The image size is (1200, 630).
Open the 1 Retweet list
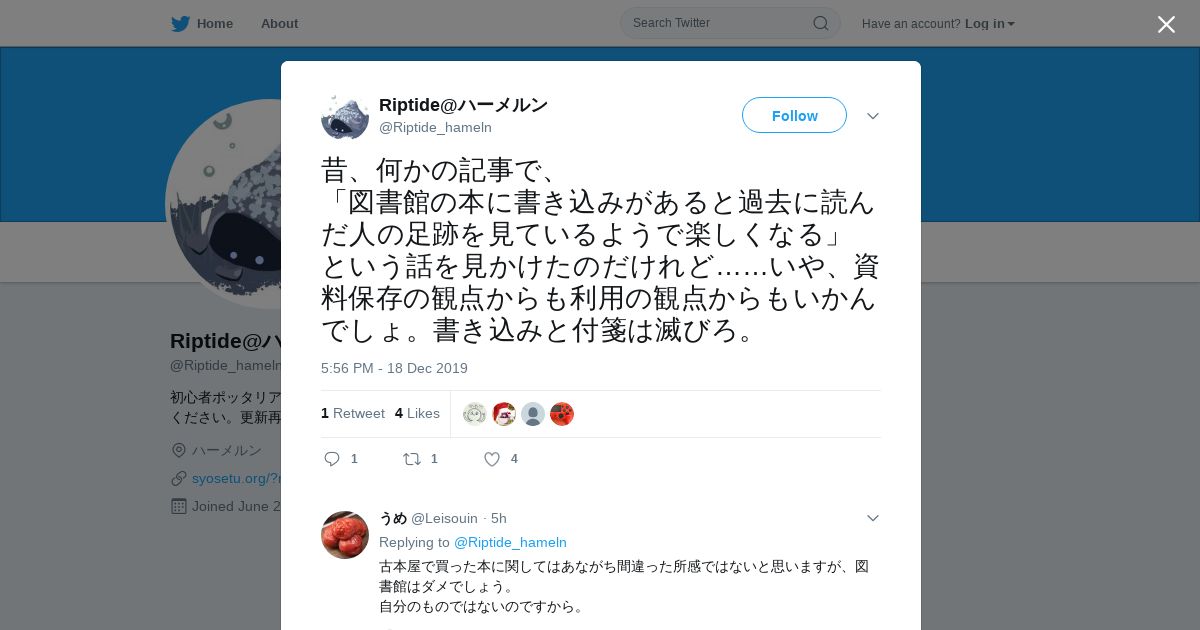353,413
